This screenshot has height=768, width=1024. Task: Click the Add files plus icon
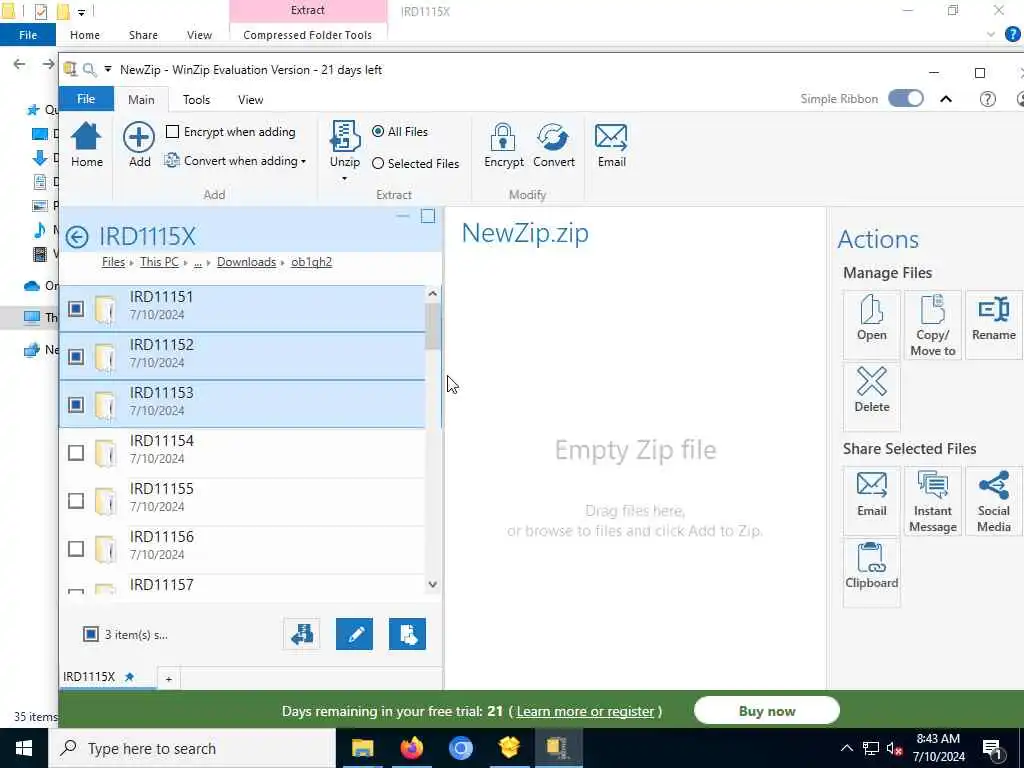(139, 145)
